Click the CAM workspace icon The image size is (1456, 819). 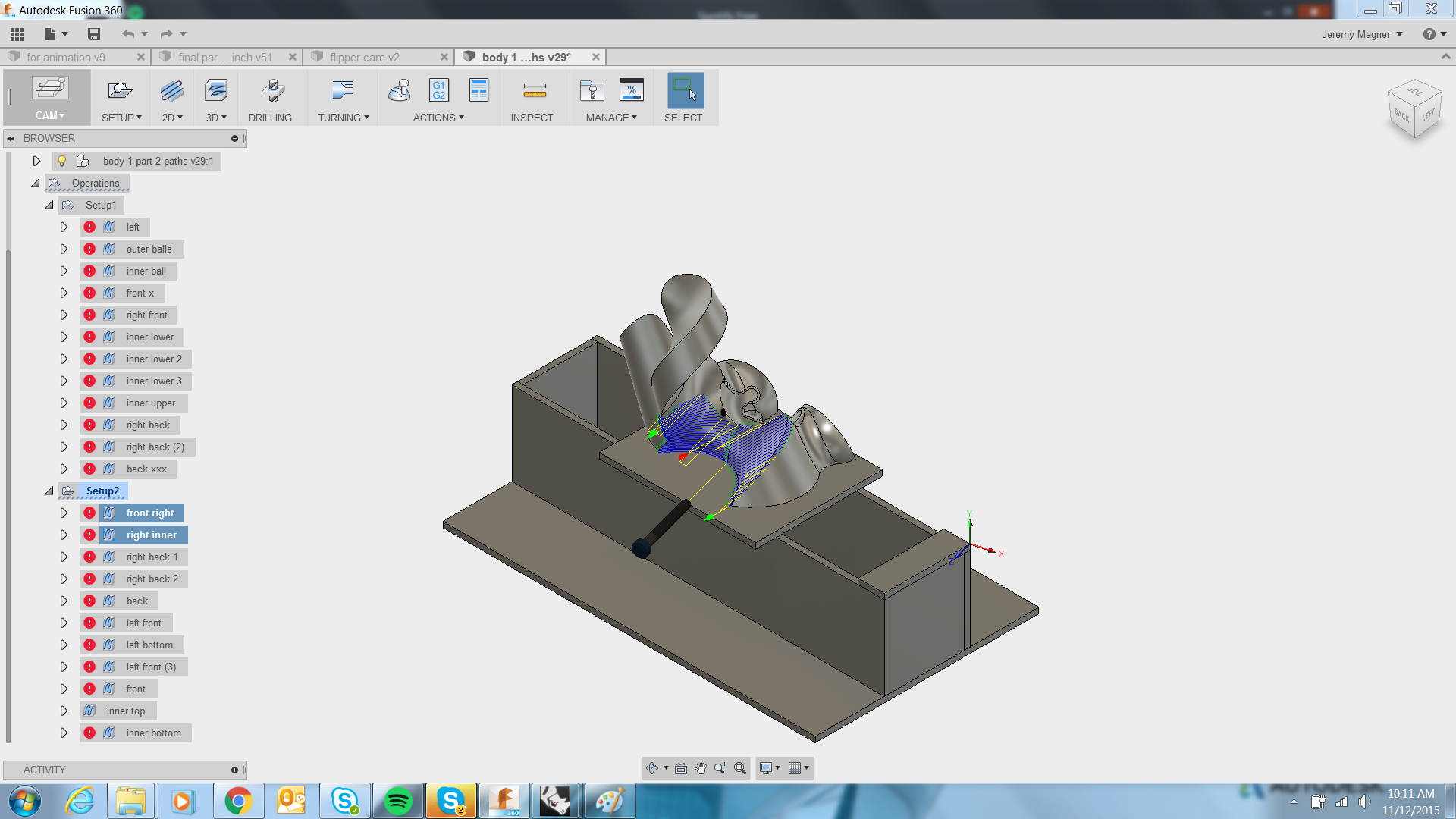[x=49, y=98]
